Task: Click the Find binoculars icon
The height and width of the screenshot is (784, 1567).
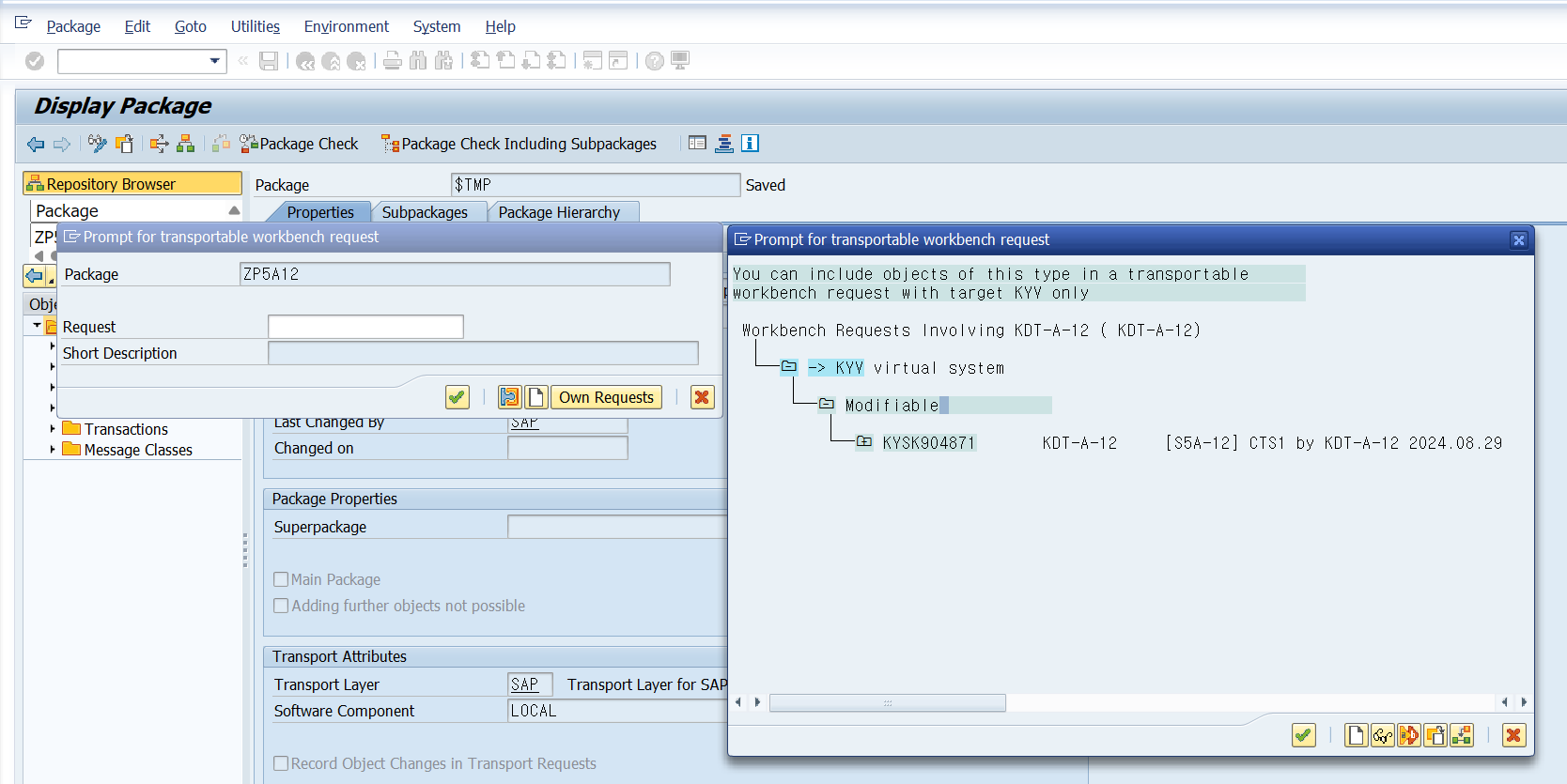Action: [418, 61]
